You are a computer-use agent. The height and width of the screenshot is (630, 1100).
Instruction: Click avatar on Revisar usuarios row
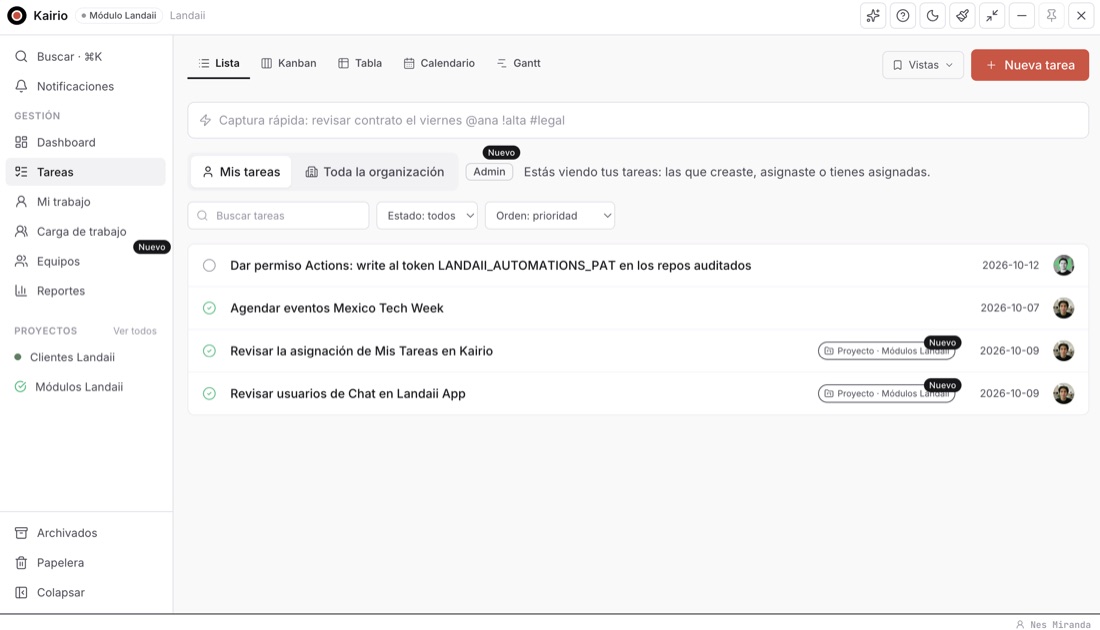[x=1064, y=394]
